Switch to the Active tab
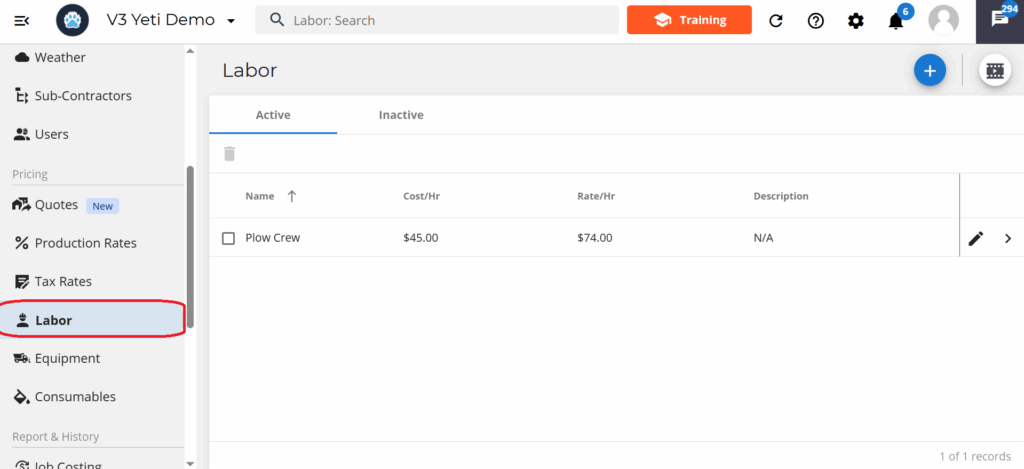Screen dimensions: 1024x469 click(x=273, y=115)
